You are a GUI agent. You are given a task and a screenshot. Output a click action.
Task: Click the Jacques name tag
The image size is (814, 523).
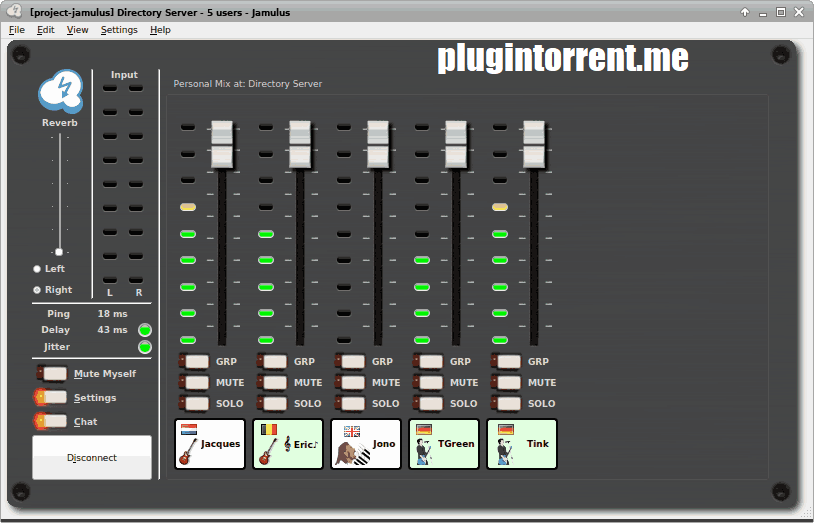pyautogui.click(x=210, y=444)
